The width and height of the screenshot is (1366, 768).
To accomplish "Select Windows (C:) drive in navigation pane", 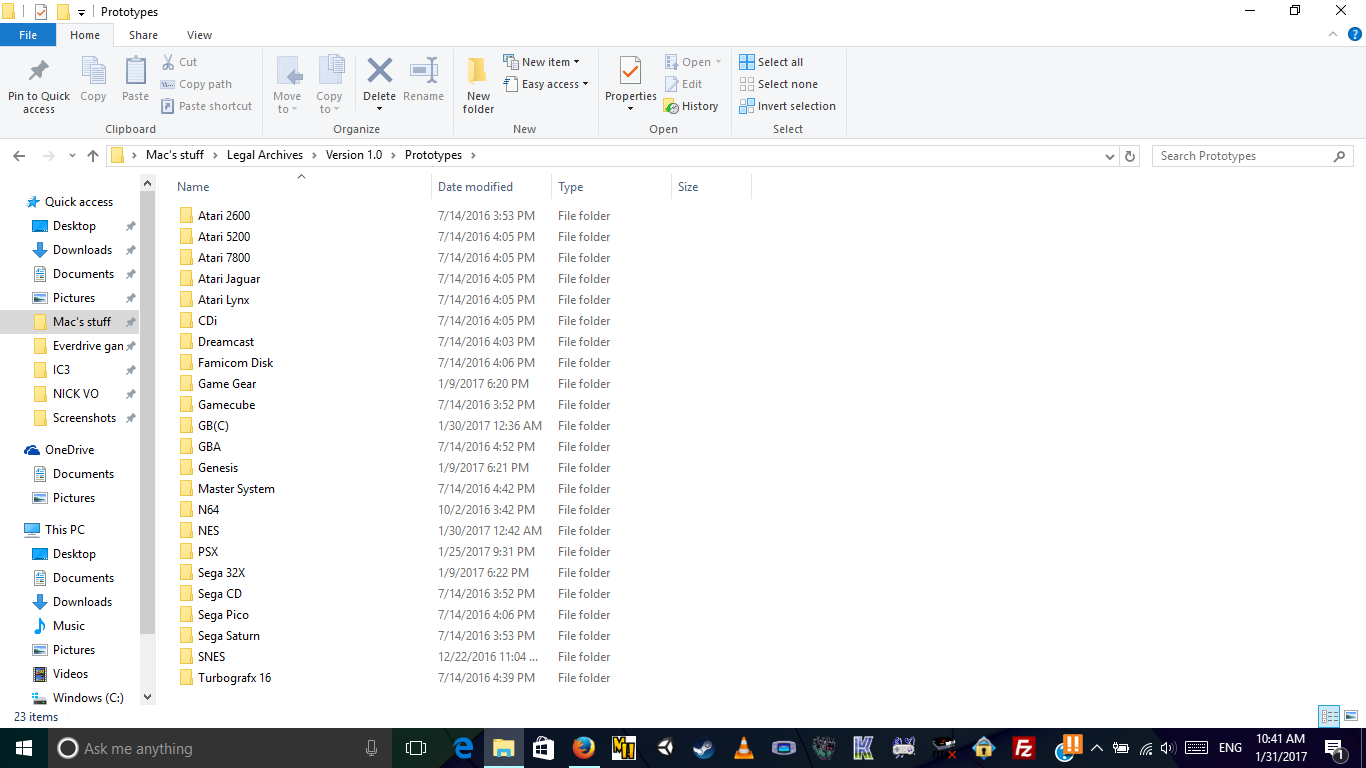I will 88,698.
